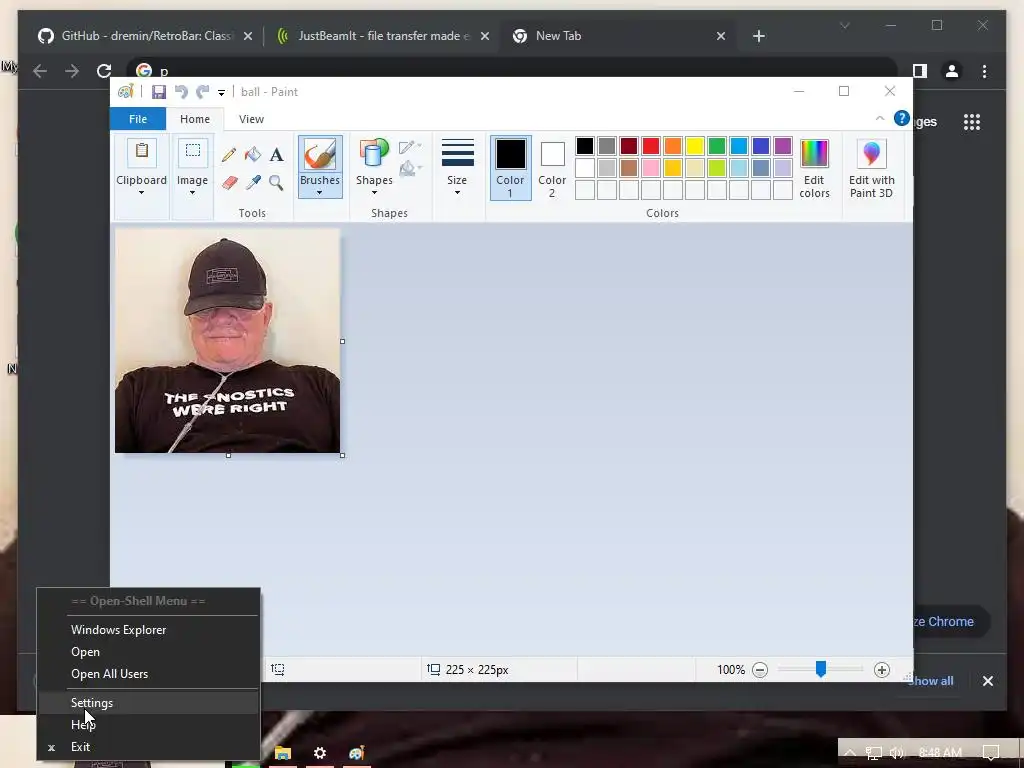Image resolution: width=1024 pixels, height=768 pixels.
Task: Click Paint icon in taskbar
Action: click(x=356, y=753)
